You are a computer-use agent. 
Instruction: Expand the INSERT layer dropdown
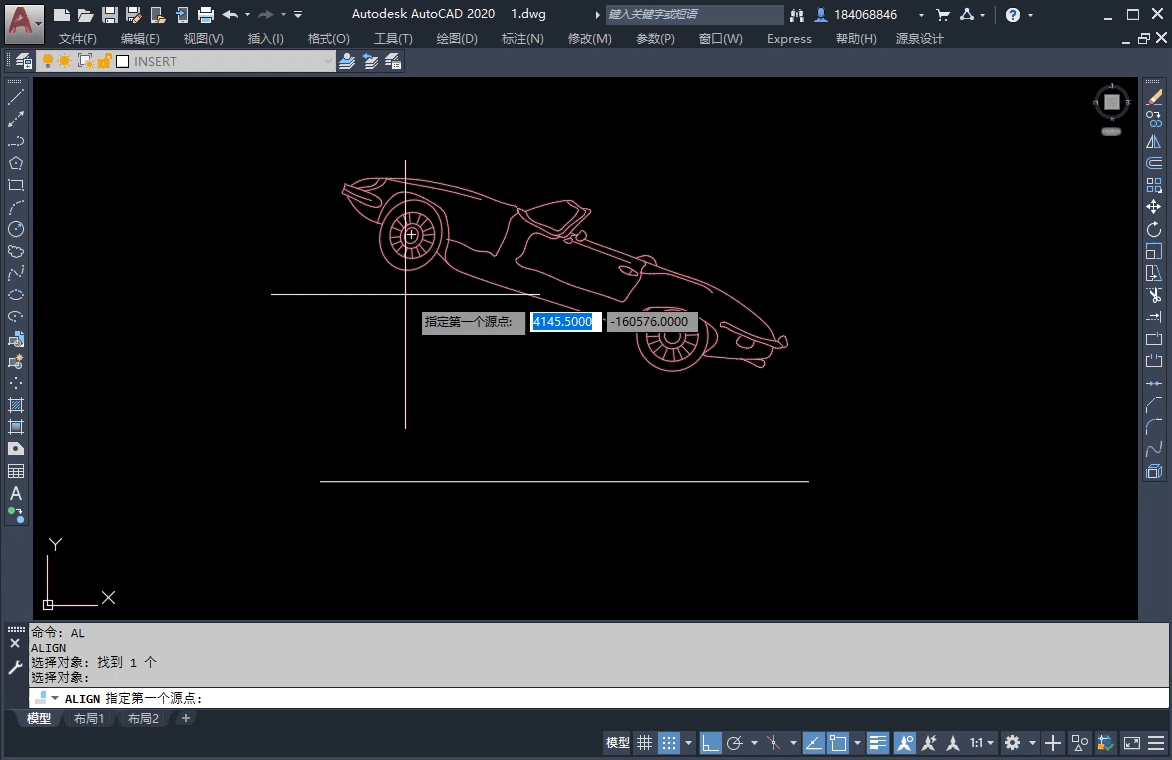coord(327,61)
